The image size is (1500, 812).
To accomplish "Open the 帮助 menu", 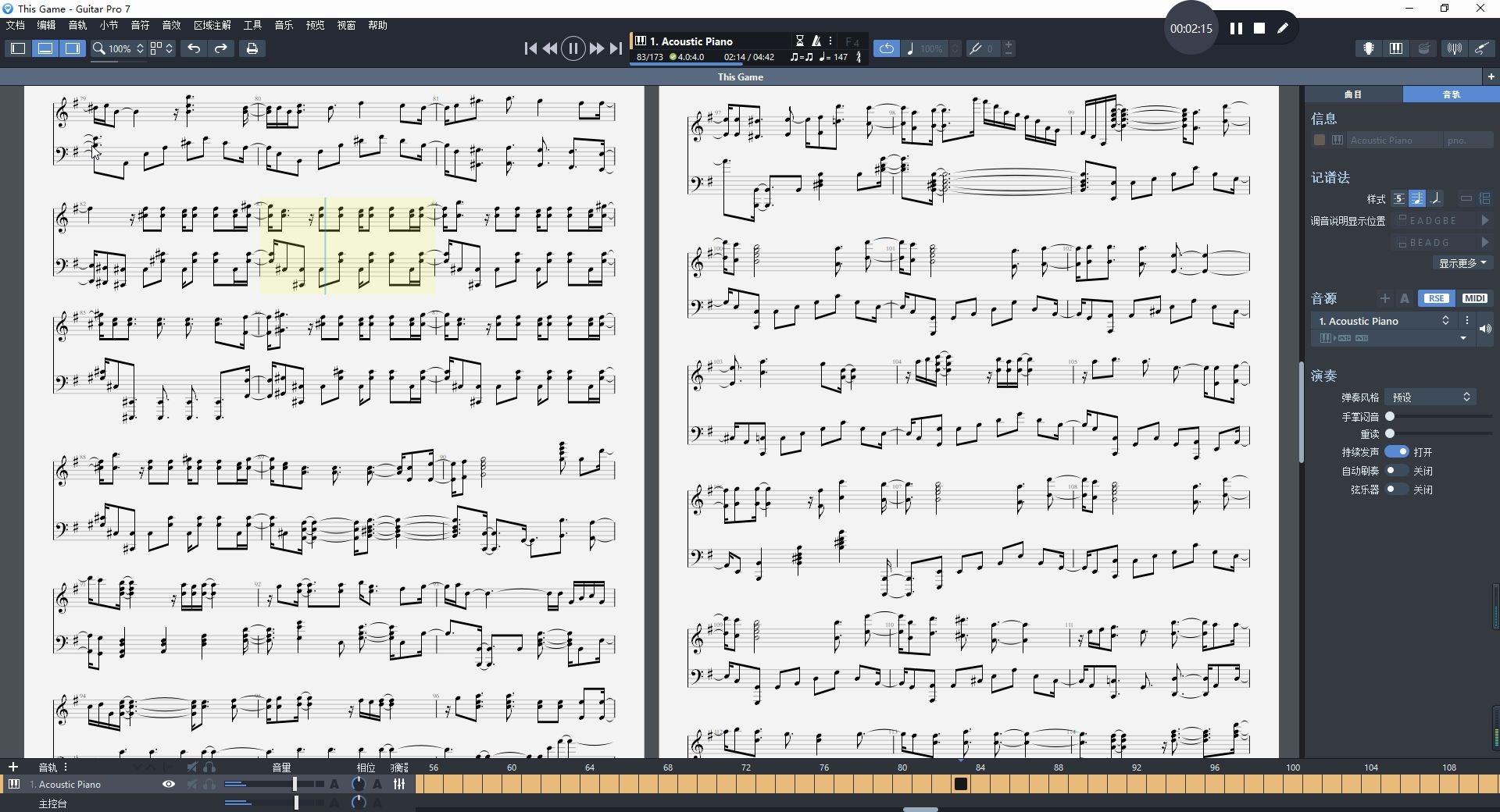I will click(x=378, y=25).
